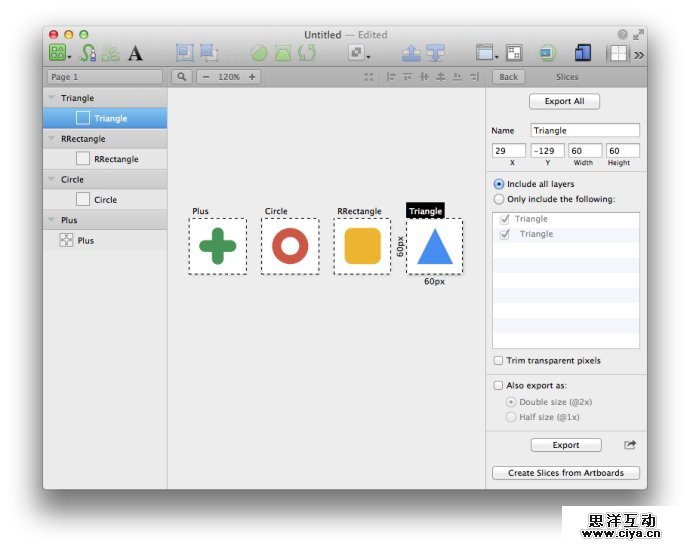Screen dimensions: 690x549
Task: Click the slice Name input field
Action: point(584,130)
